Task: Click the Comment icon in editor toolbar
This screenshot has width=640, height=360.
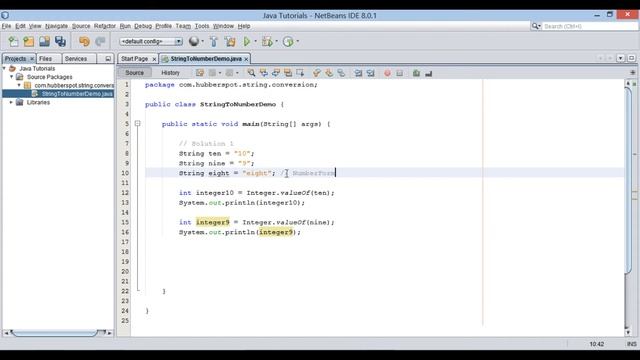Action: [416, 73]
